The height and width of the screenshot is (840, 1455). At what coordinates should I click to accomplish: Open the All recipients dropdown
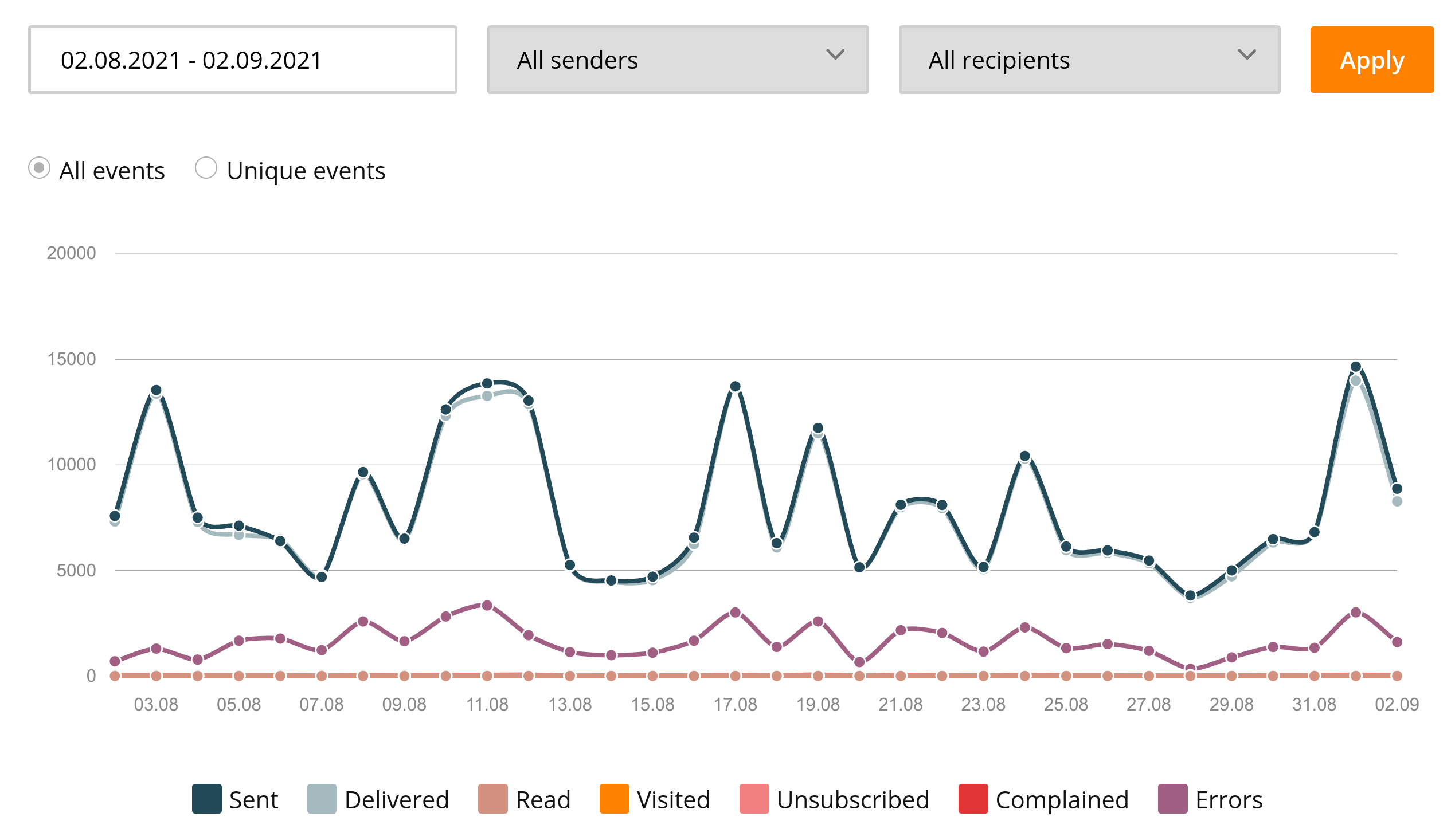click(1089, 60)
